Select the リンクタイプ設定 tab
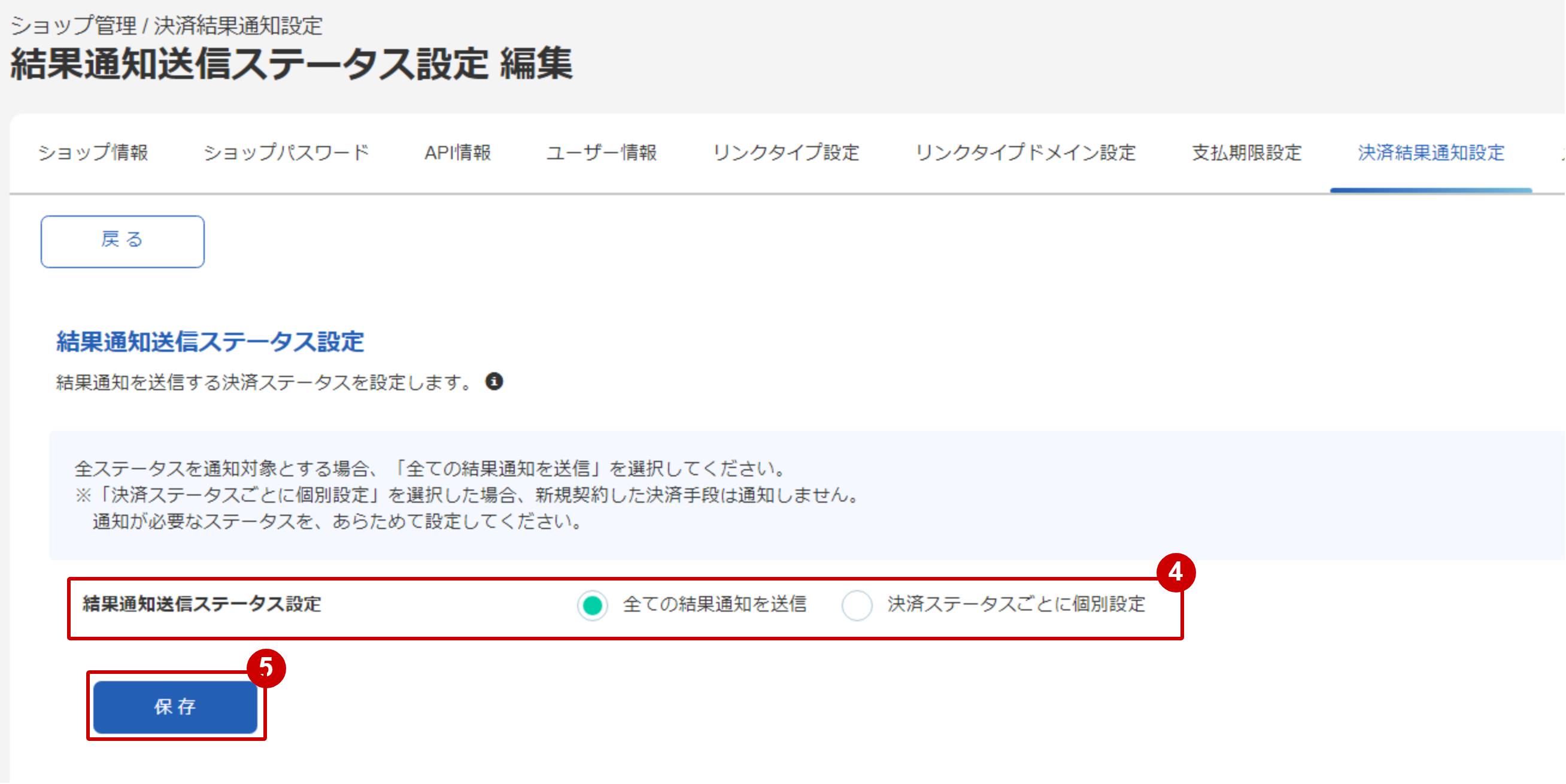This screenshot has height=784, width=1566. 787,153
